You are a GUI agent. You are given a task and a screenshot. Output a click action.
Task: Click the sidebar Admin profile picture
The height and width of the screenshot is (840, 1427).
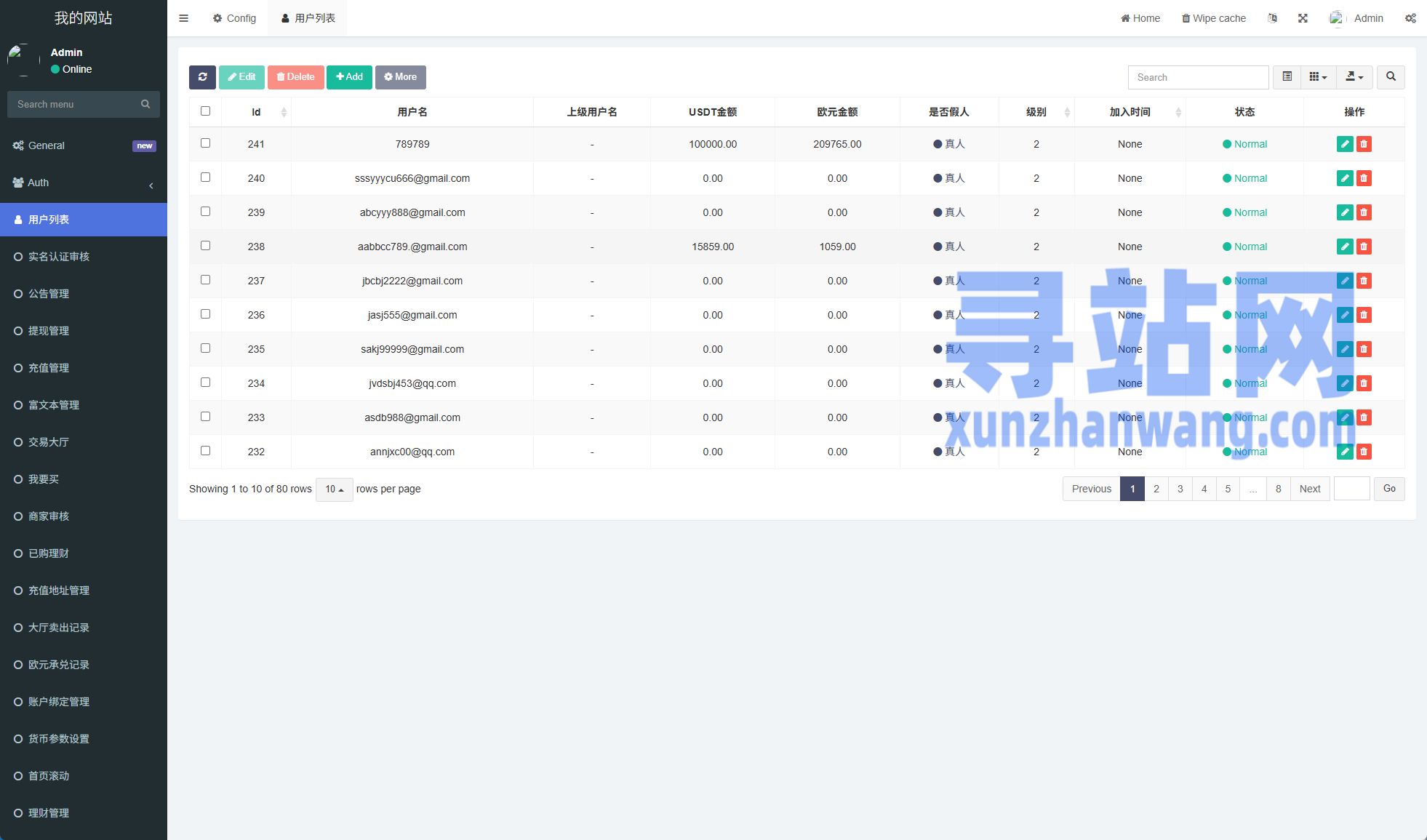pyautogui.click(x=23, y=60)
